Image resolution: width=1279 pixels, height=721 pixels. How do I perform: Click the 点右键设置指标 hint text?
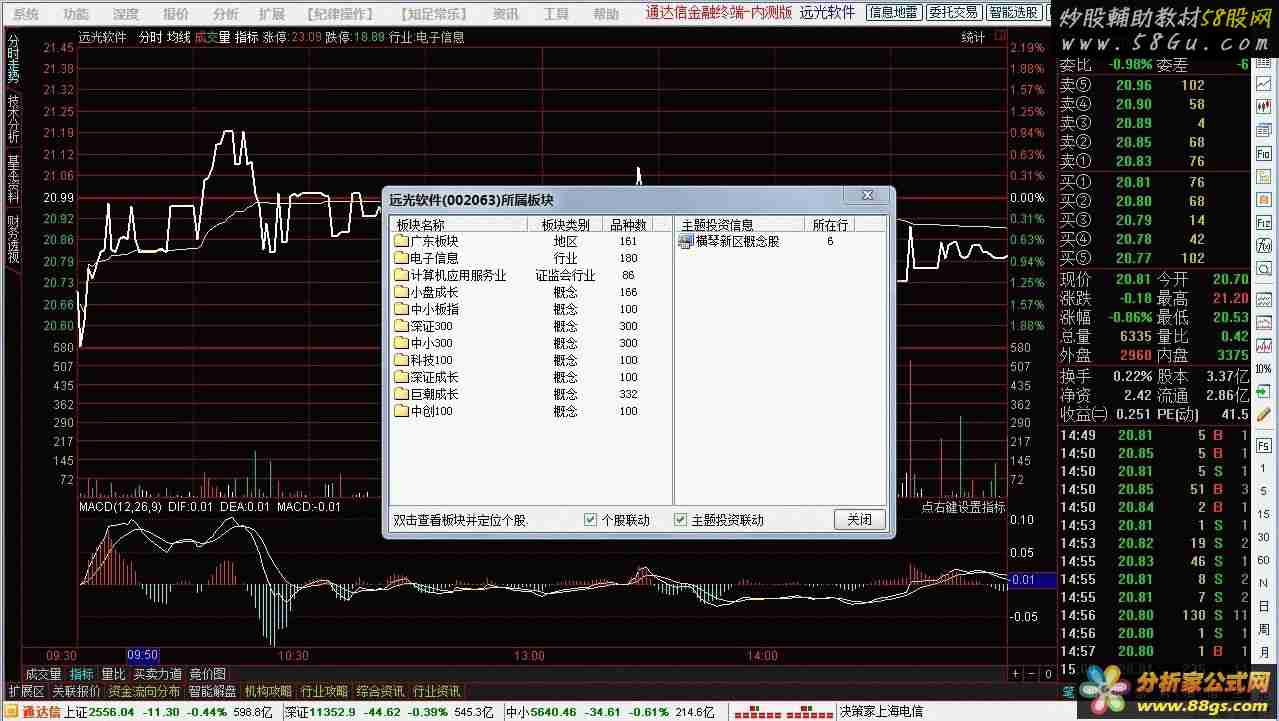963,507
